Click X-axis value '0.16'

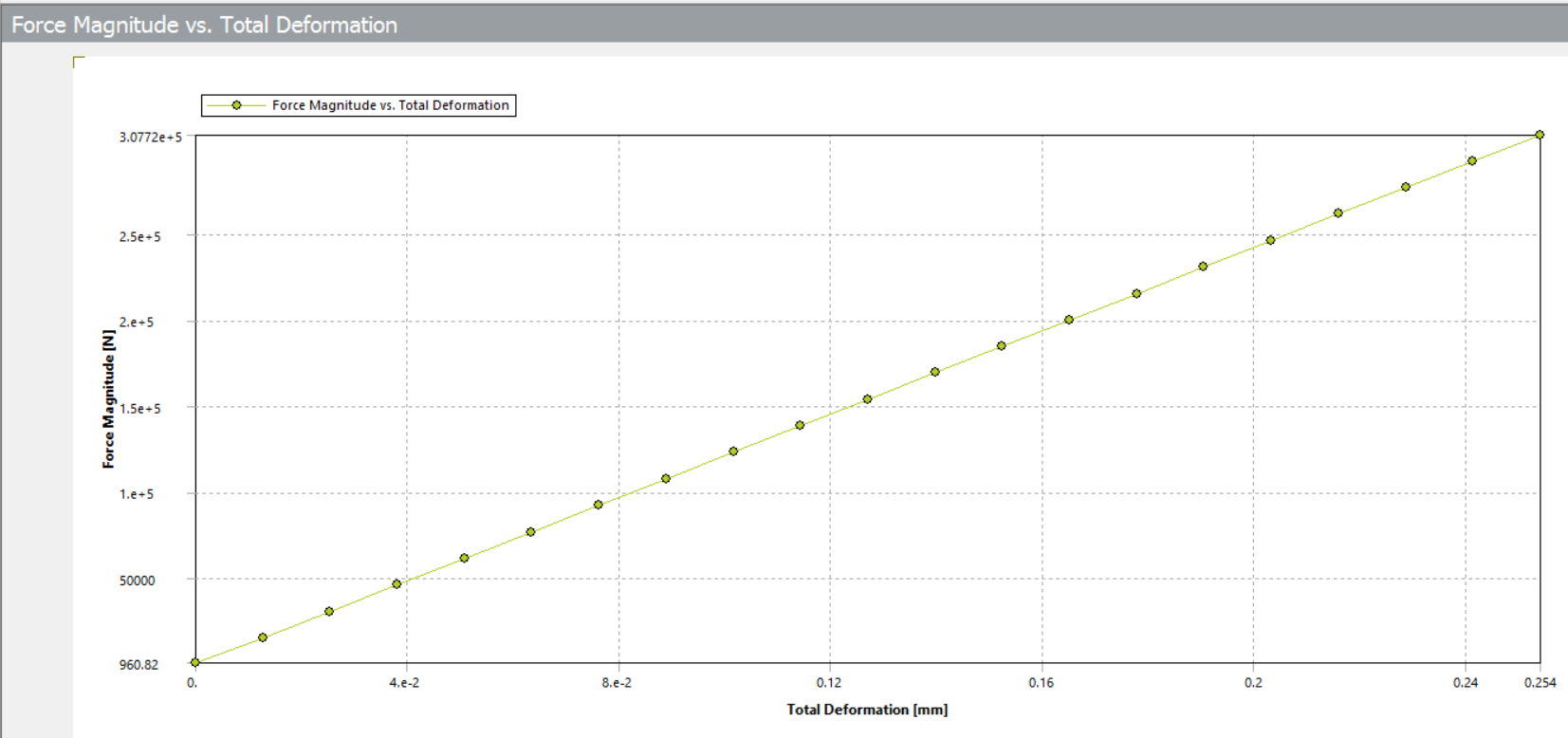click(1042, 683)
